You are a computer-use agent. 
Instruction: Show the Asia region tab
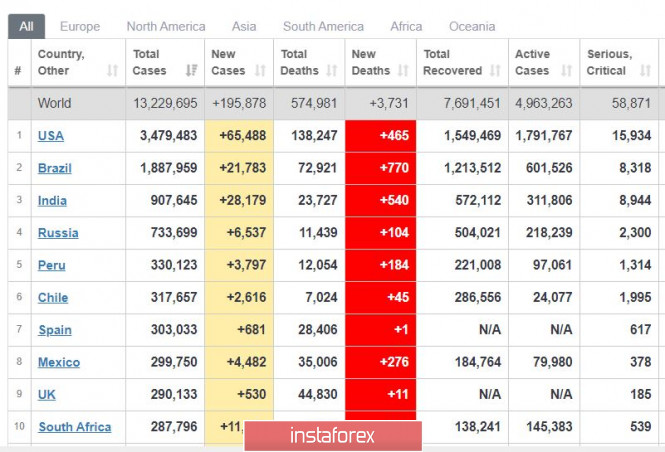244,26
